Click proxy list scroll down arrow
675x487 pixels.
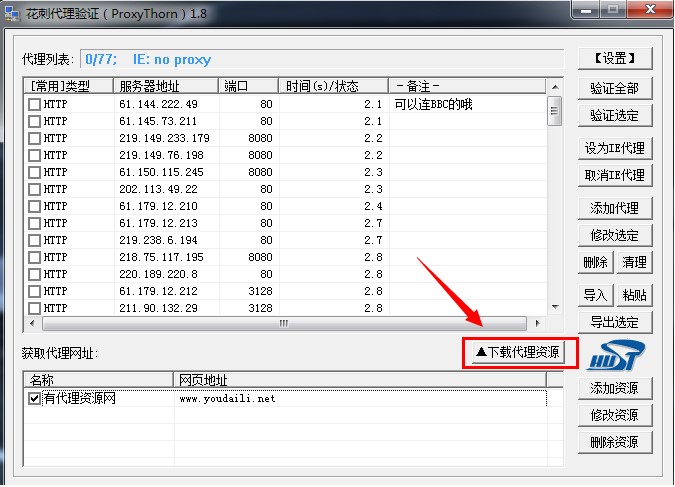pyautogui.click(x=555, y=307)
